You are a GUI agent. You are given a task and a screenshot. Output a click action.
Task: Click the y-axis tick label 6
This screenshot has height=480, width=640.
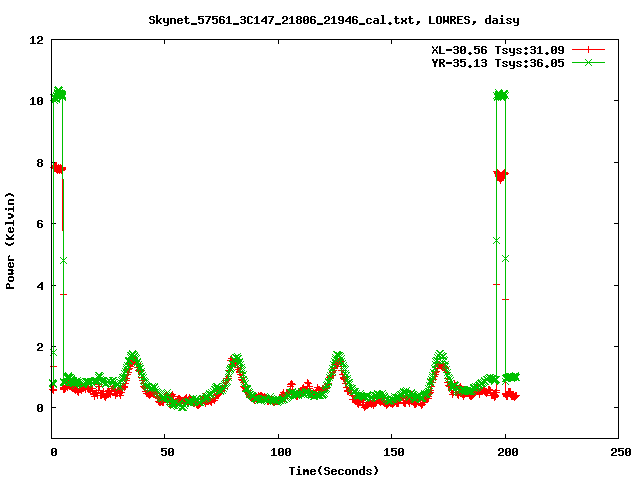point(40,224)
